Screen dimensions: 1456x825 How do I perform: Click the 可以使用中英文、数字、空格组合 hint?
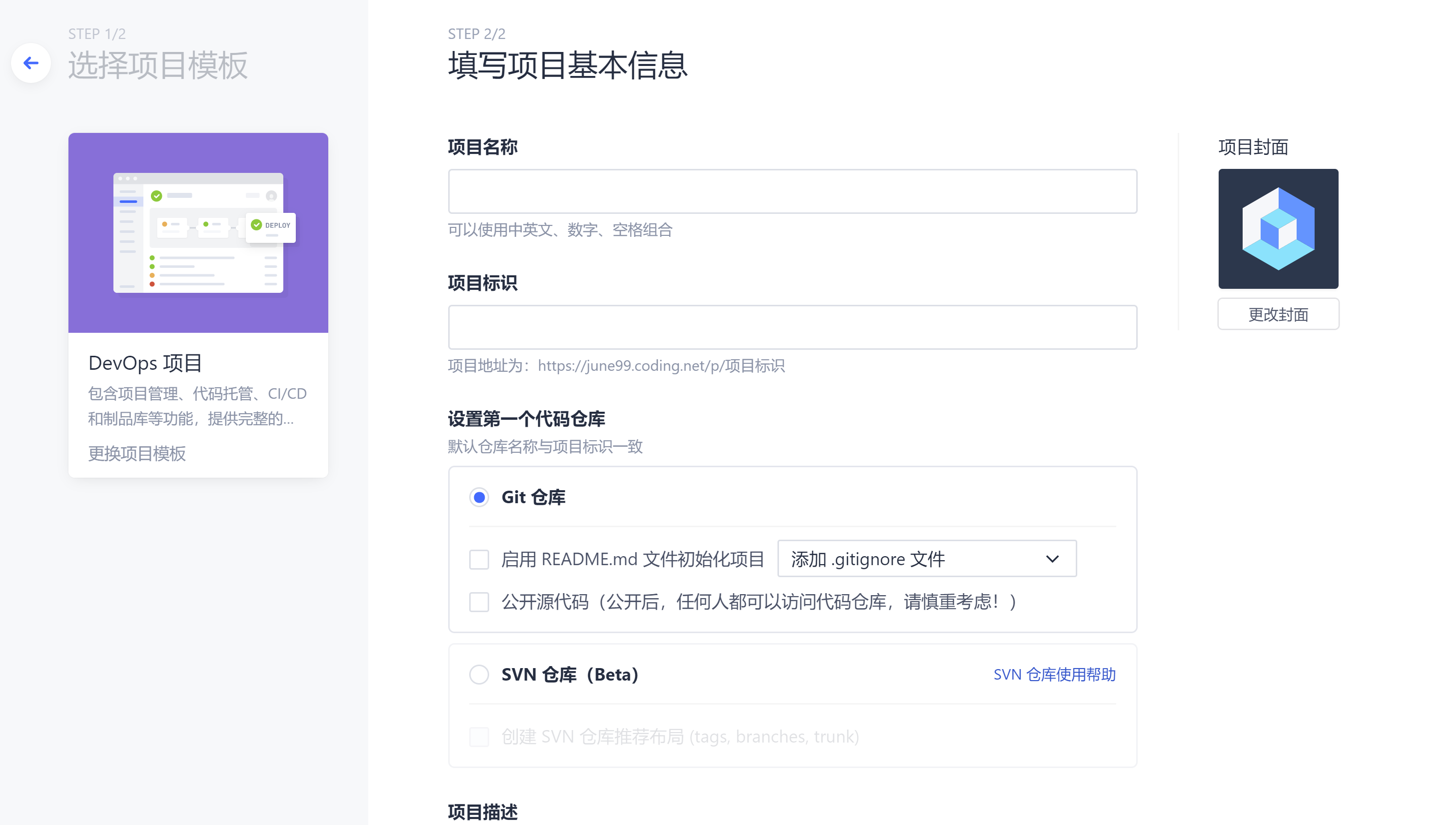(x=560, y=230)
